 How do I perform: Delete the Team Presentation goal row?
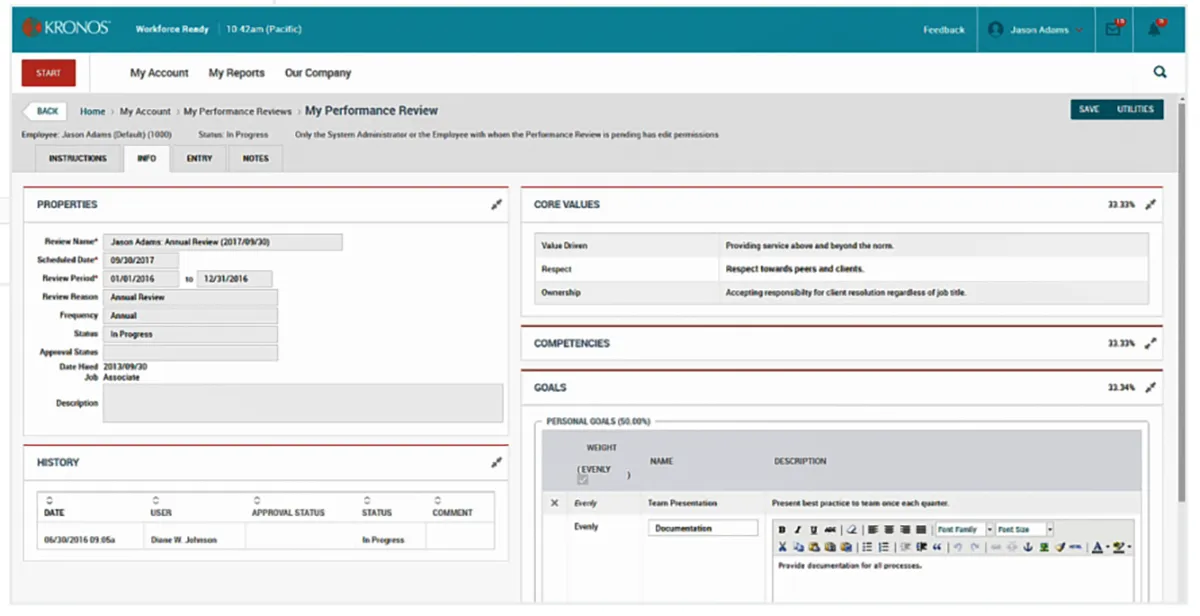pyautogui.click(x=555, y=503)
